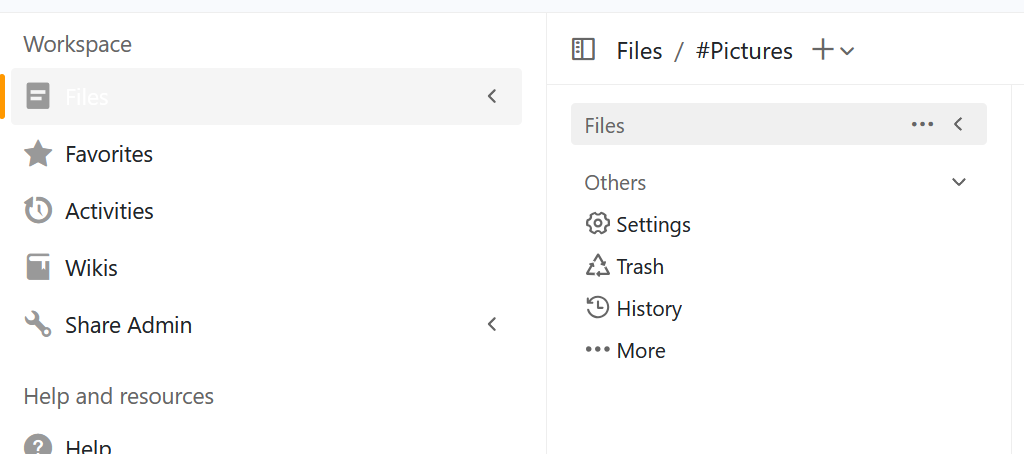The width and height of the screenshot is (1024, 454).
Task: Click the Favorites star icon
Action: pos(38,154)
